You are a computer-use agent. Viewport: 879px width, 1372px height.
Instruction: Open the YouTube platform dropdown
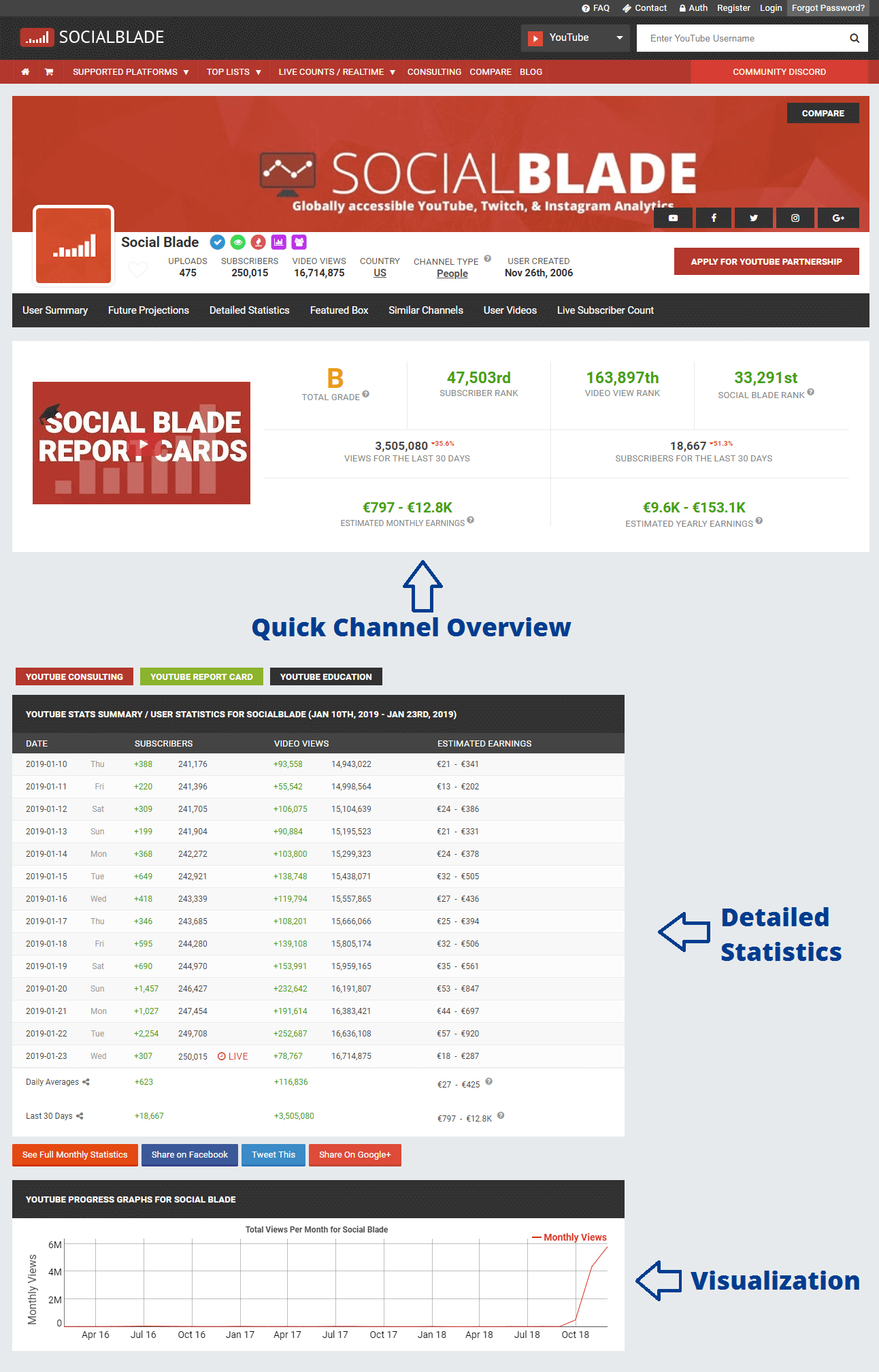pos(576,38)
